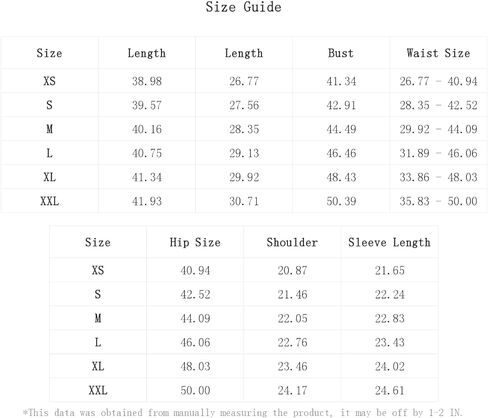This screenshot has width=488, height=418.
Task: Select the Sleeve Length column header
Action: (x=389, y=243)
